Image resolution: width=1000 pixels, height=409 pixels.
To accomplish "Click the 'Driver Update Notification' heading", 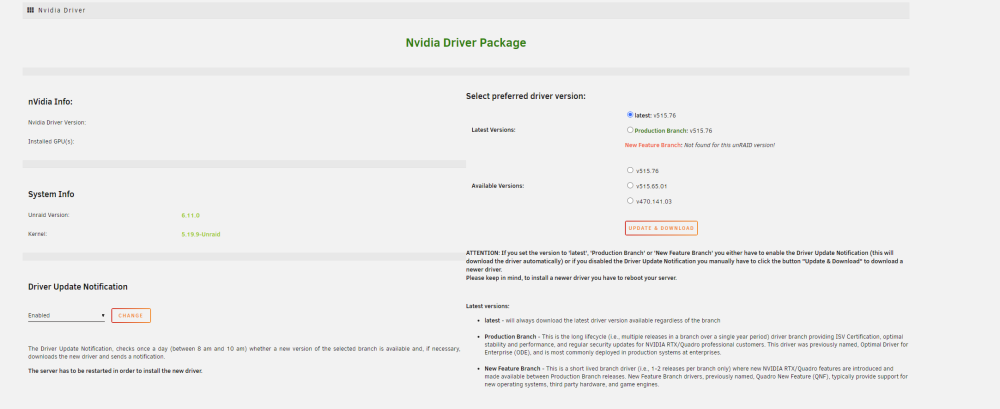I will 78,286.
